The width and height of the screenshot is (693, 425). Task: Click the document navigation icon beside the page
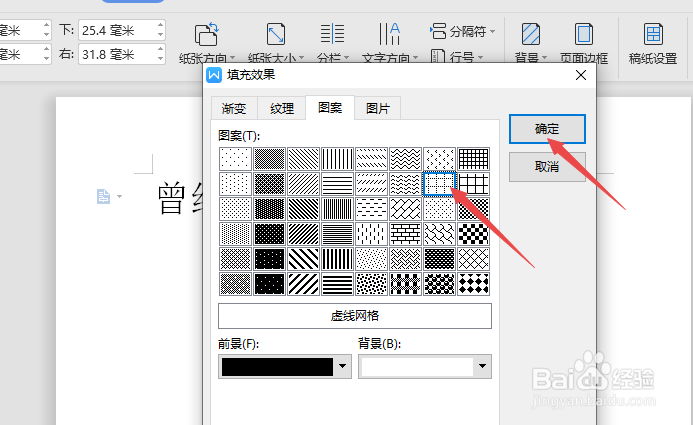(x=103, y=196)
